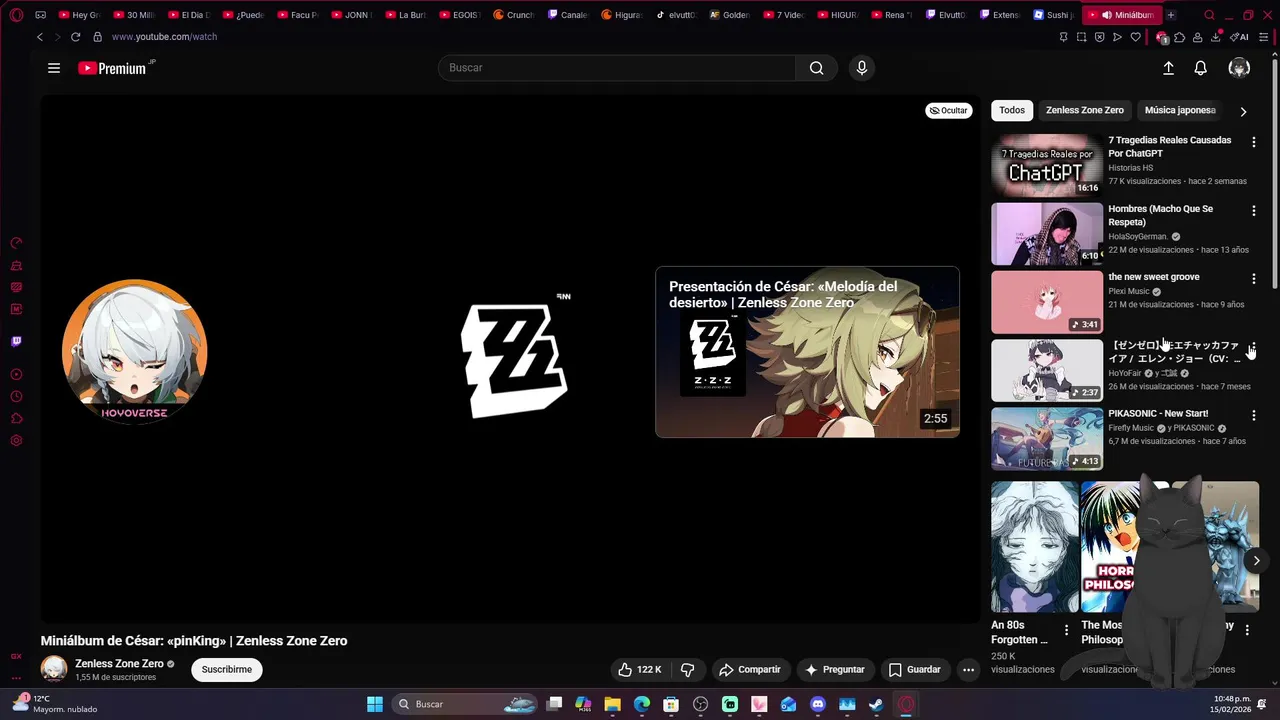The width and height of the screenshot is (1280, 720).
Task: Select the Zenless Zone Zero filter chip
Action: [1085, 110]
